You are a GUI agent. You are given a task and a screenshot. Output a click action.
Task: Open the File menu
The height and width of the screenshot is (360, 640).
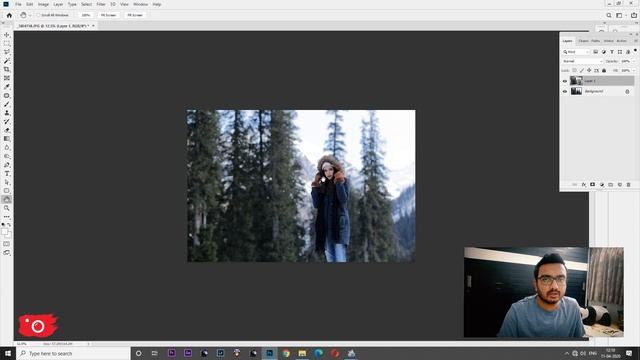[x=18, y=4]
